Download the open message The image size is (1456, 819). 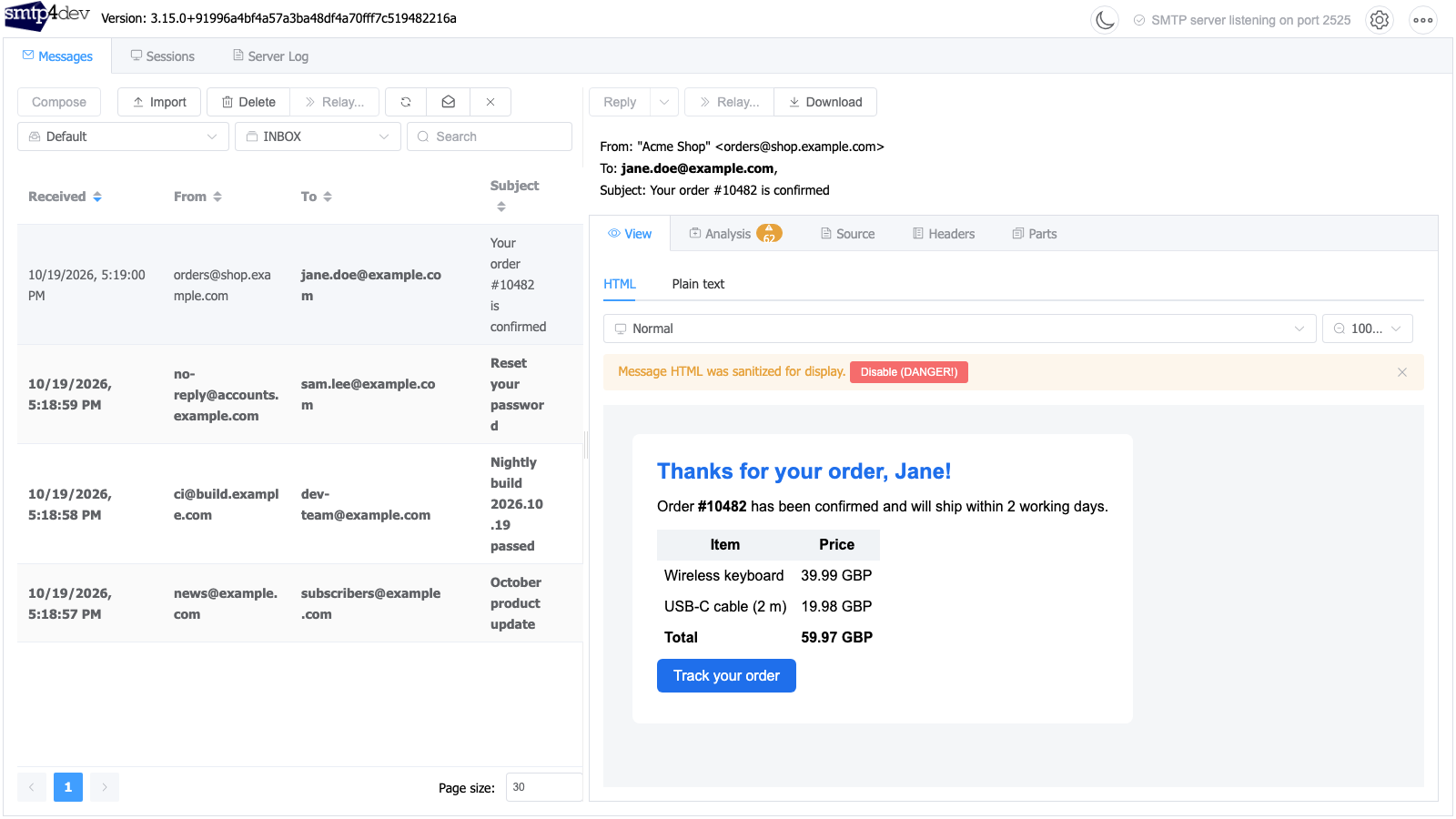(825, 102)
